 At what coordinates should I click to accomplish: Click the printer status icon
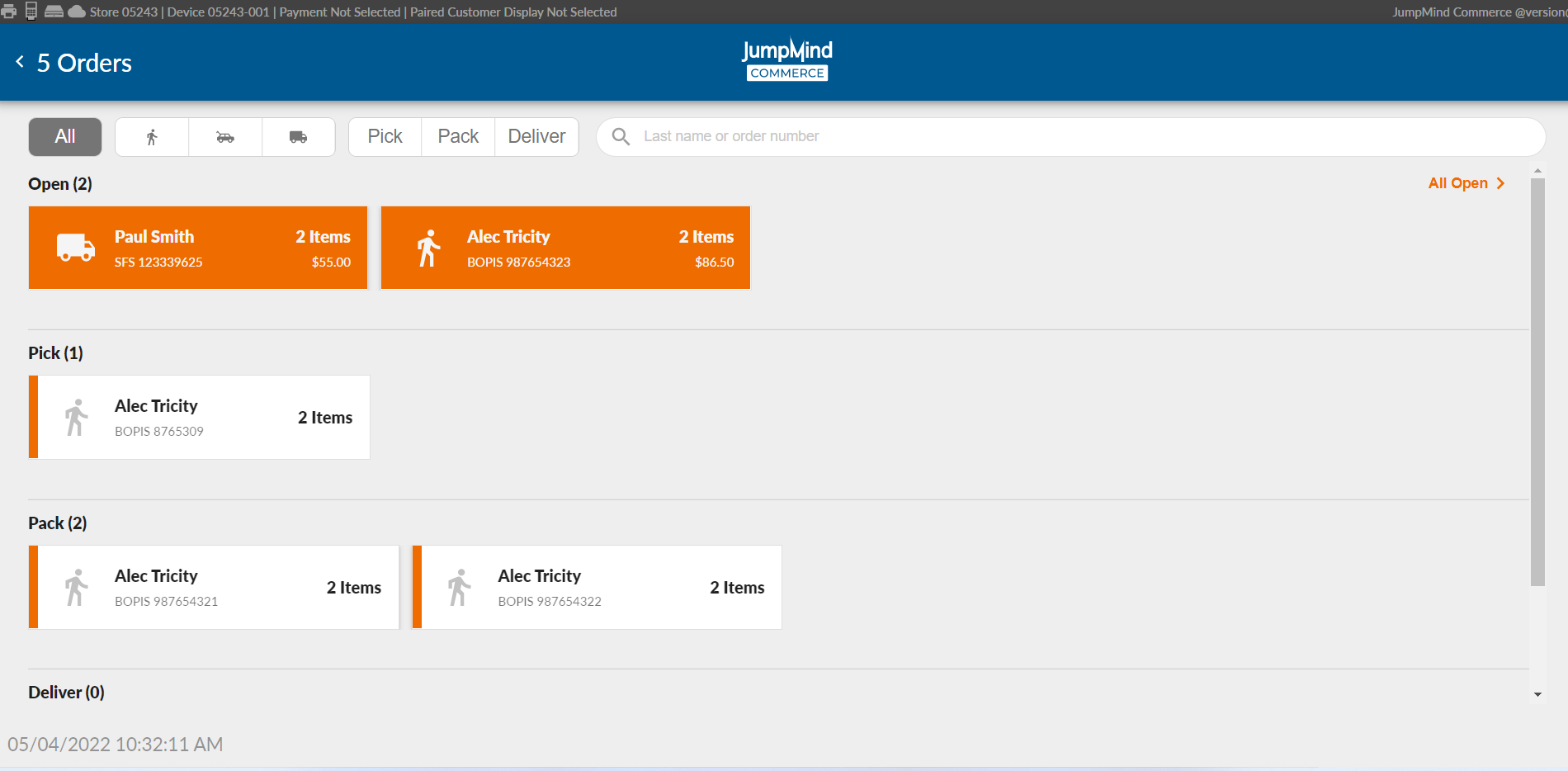[x=9, y=12]
